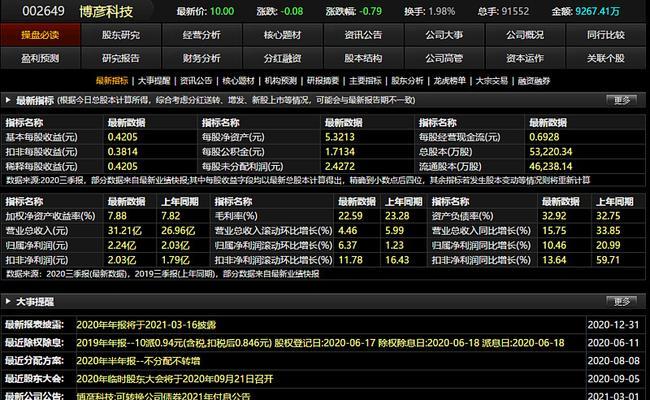The height and width of the screenshot is (400, 650).
Task: Jump to 龙虎榜单 section link
Action: (x=450, y=81)
